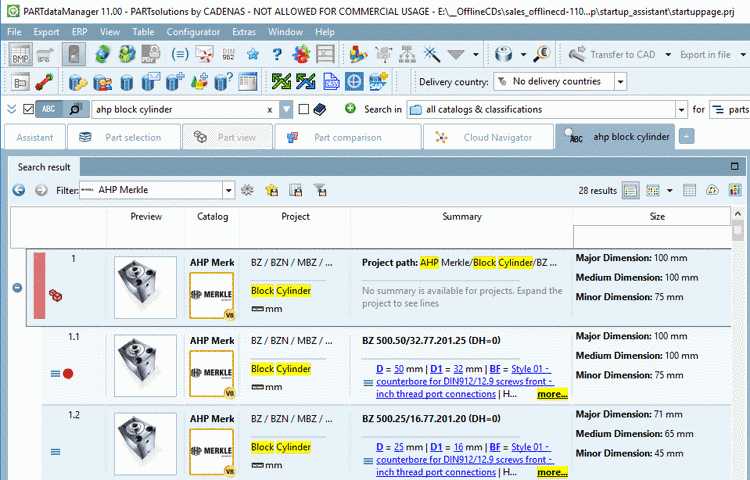Click the blue question mark help icon
Screen dimensions: 750x480
(x=277, y=54)
